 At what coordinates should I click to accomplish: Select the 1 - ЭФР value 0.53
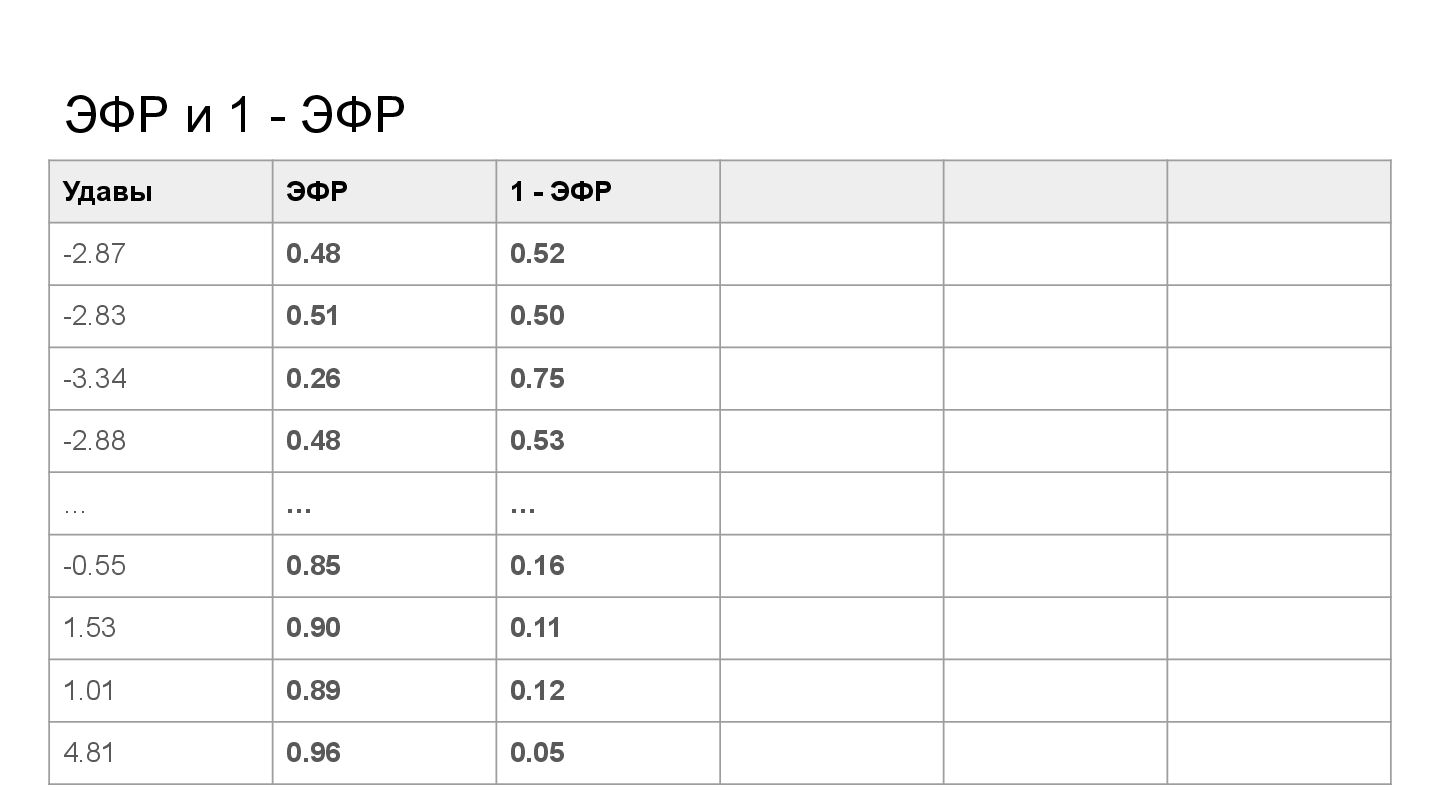pyautogui.click(x=537, y=441)
